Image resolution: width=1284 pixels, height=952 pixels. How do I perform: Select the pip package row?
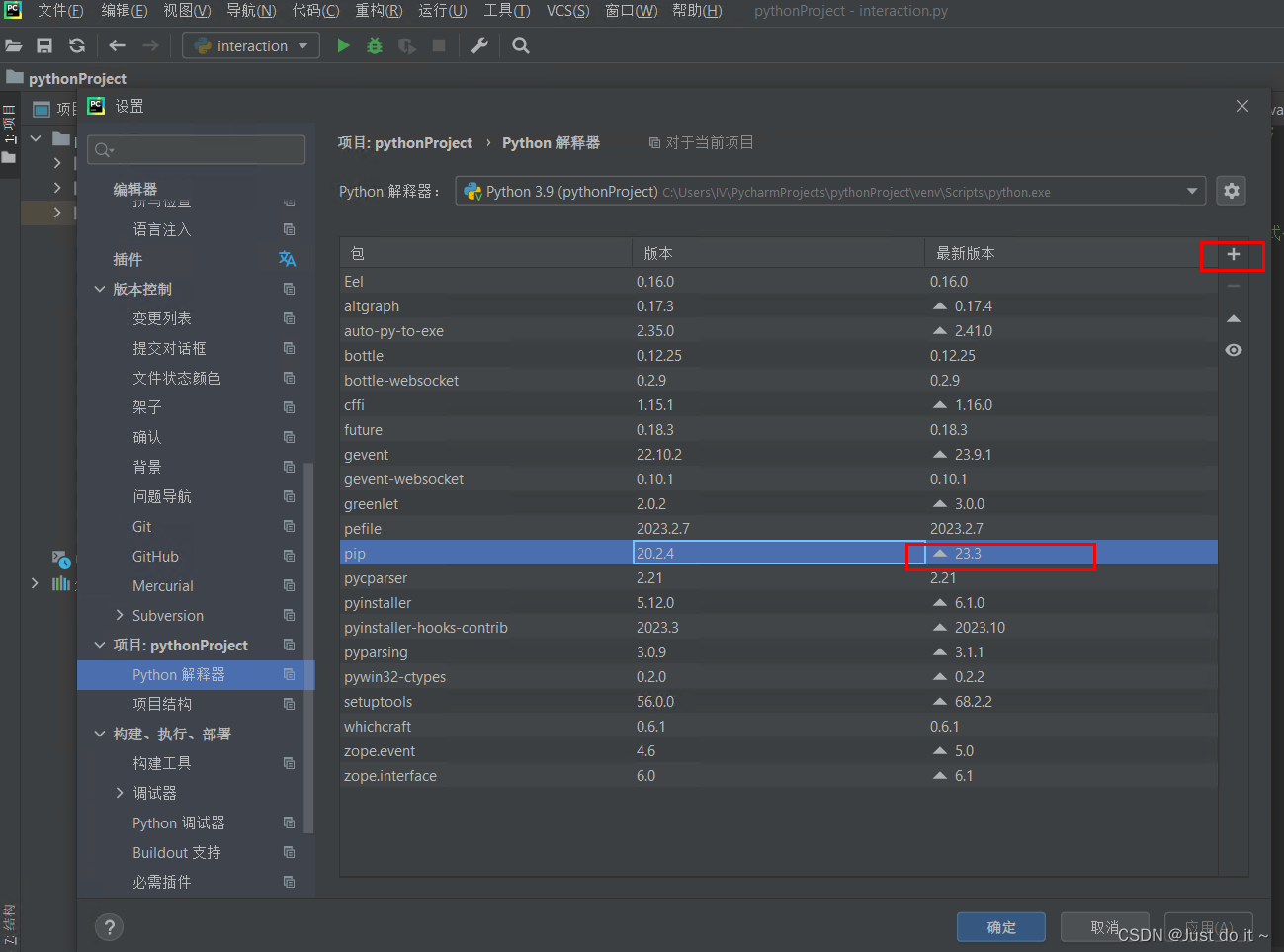coord(779,554)
